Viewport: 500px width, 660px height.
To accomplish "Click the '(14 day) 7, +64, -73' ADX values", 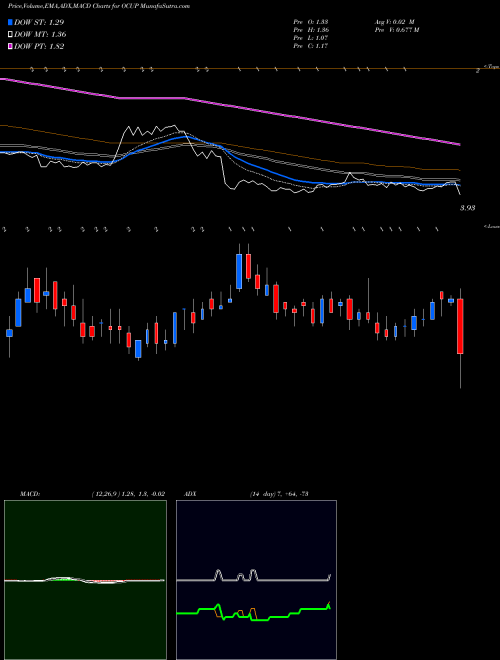I will (279, 494).
